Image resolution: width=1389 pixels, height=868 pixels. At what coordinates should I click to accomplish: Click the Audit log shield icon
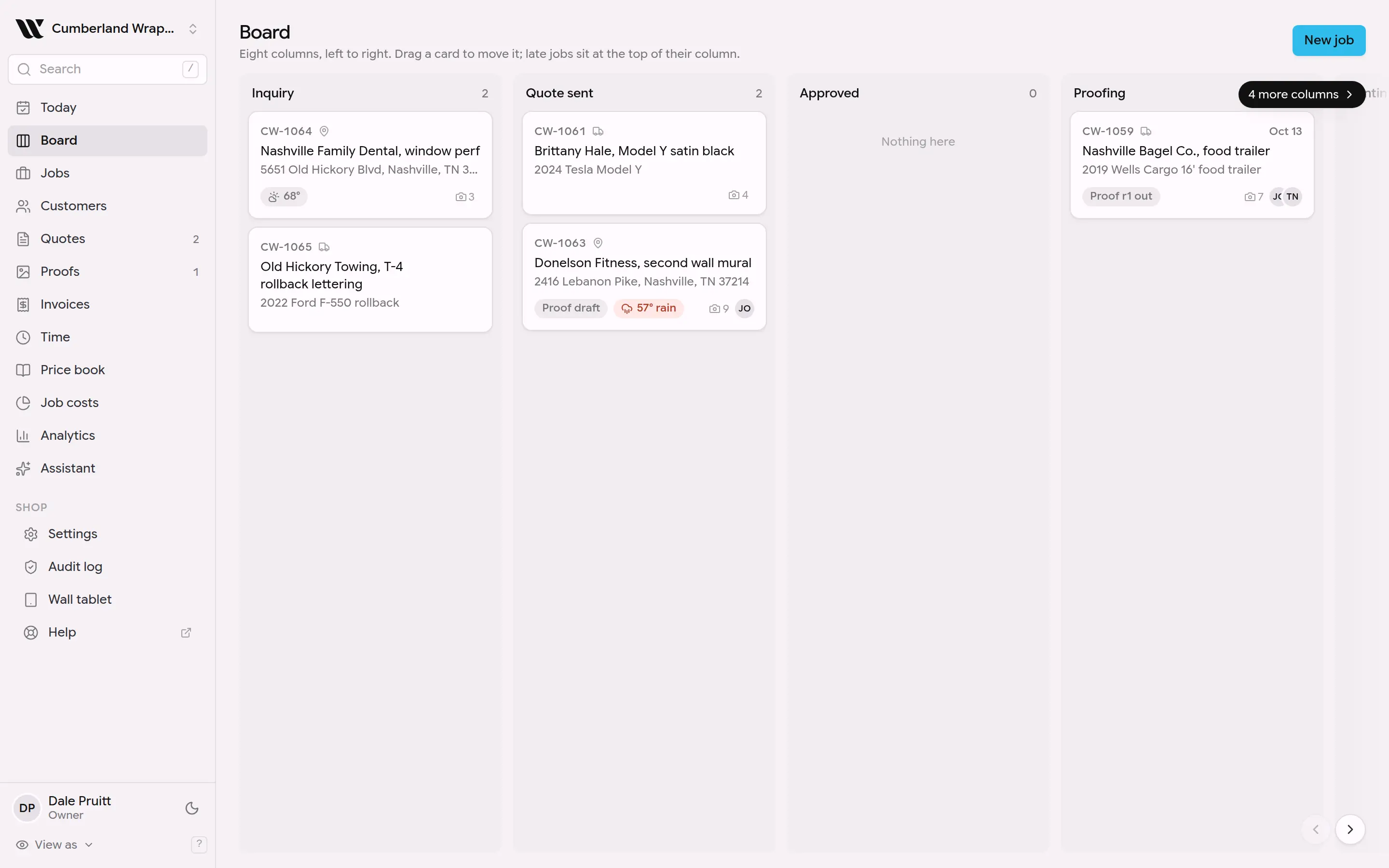pos(31,567)
